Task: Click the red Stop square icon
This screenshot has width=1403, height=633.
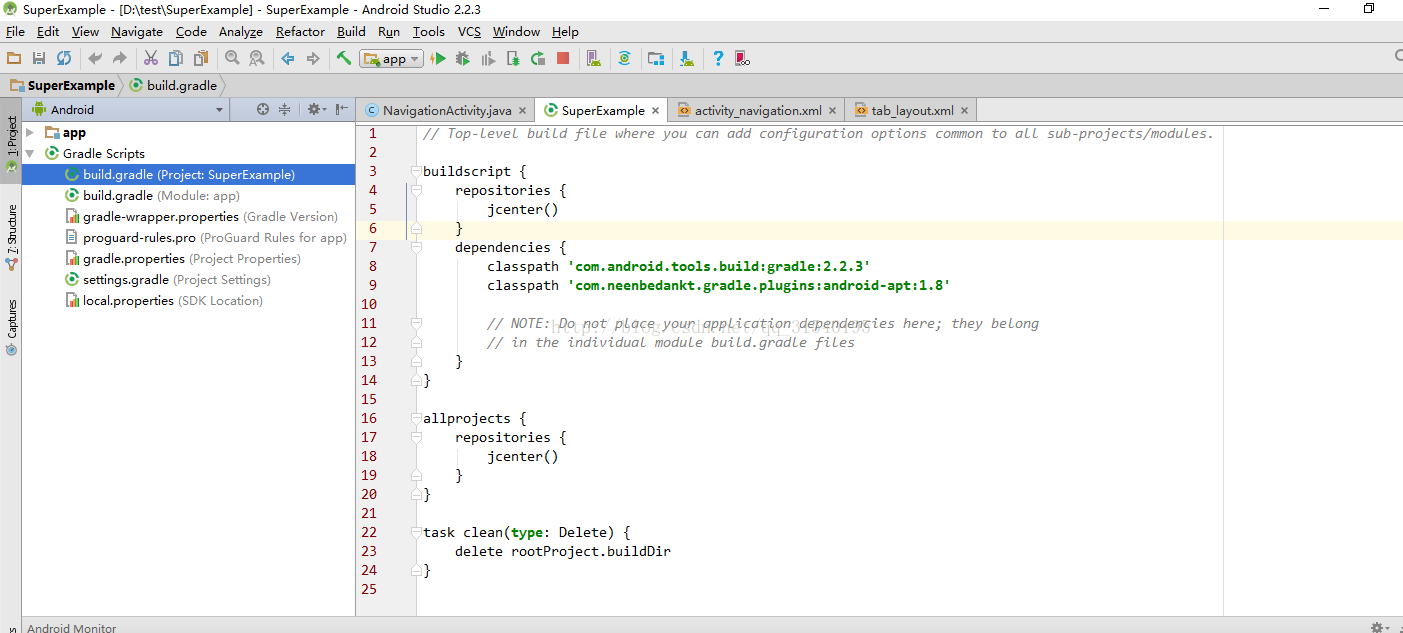Action: tap(563, 59)
